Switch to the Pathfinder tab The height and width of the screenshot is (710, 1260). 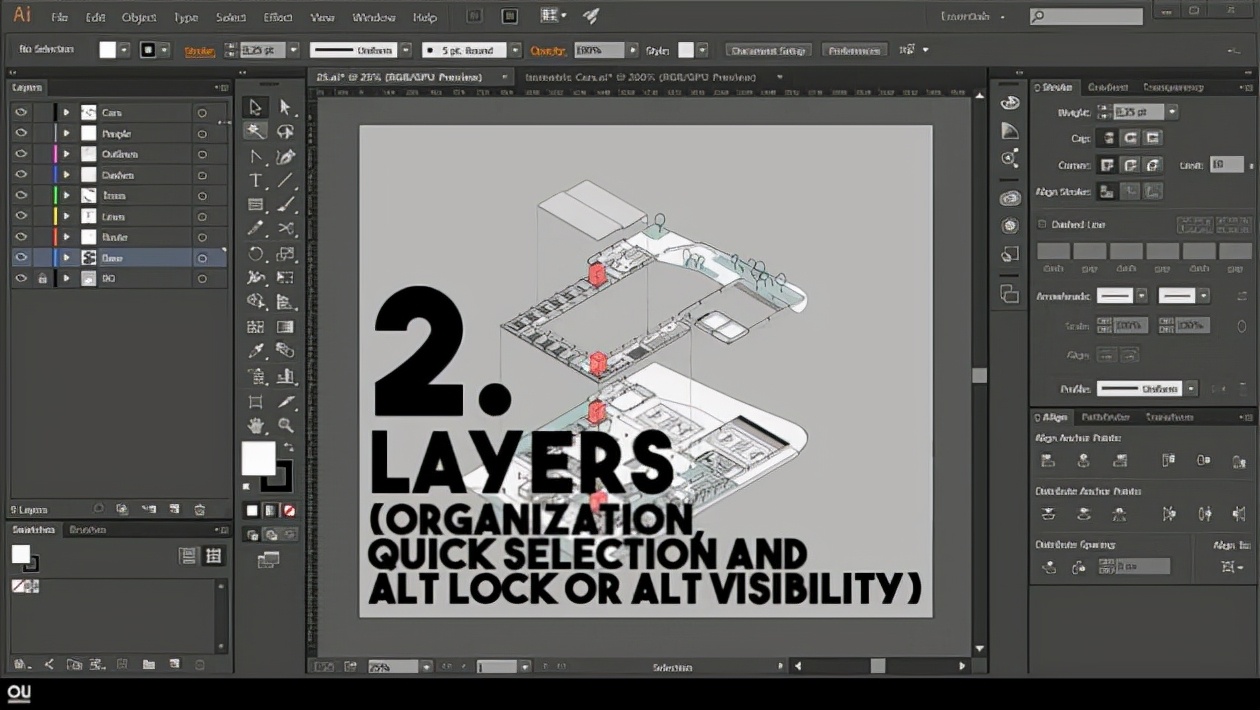click(x=1105, y=417)
